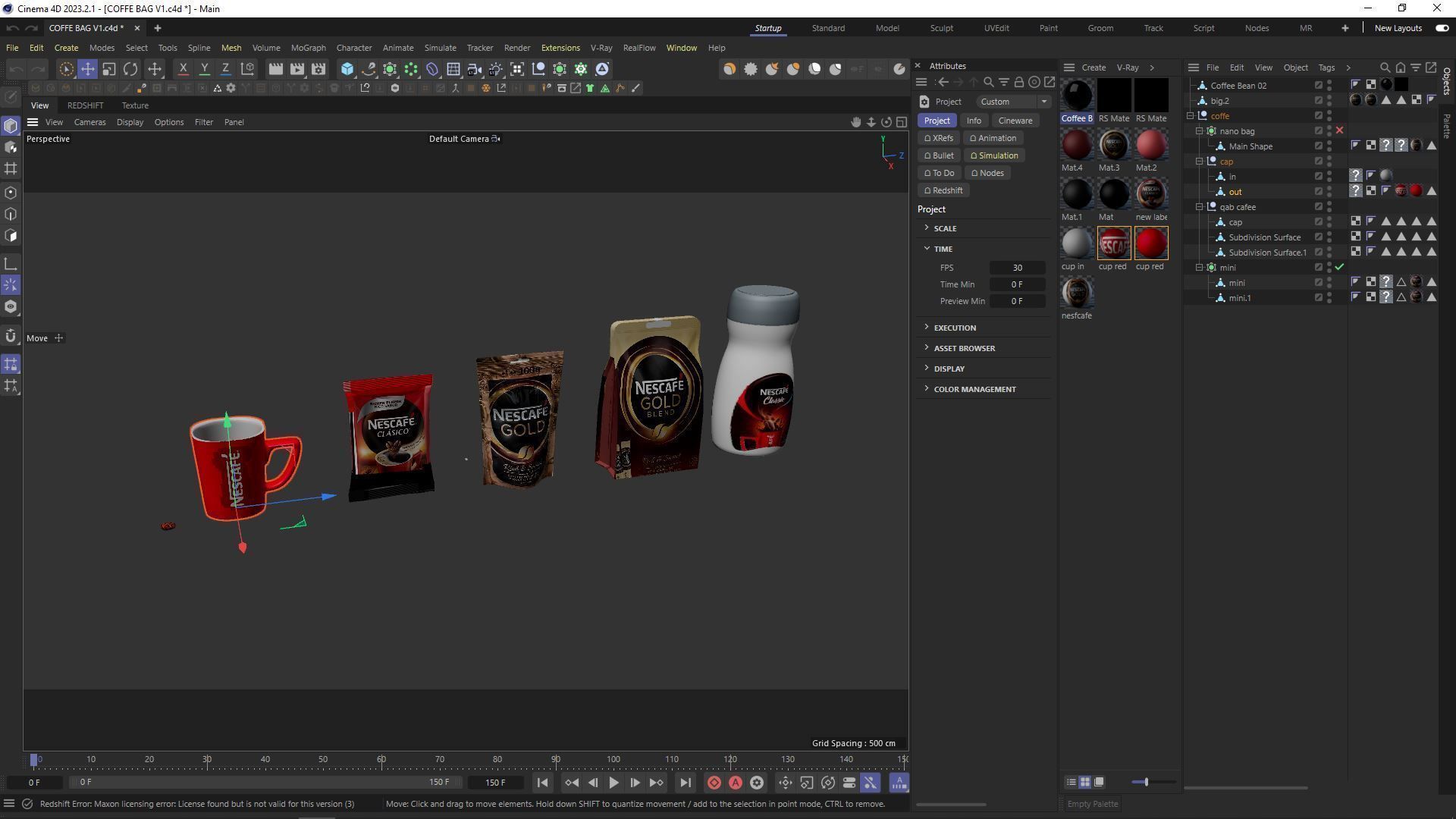The image size is (1456, 819).
Task: Open keyframe selection settings gear
Action: click(x=757, y=783)
